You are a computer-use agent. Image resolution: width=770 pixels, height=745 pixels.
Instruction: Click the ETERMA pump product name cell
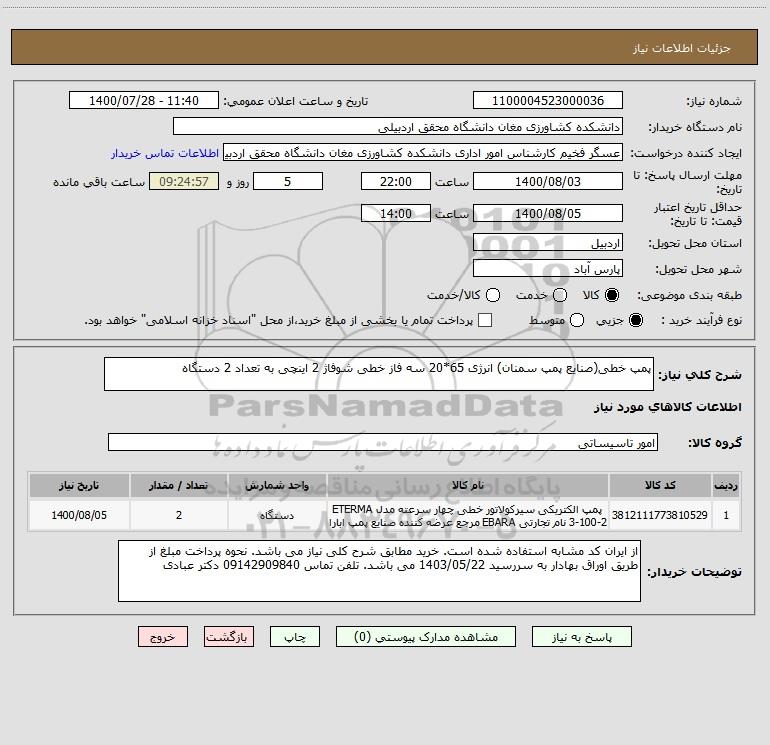coord(468,515)
